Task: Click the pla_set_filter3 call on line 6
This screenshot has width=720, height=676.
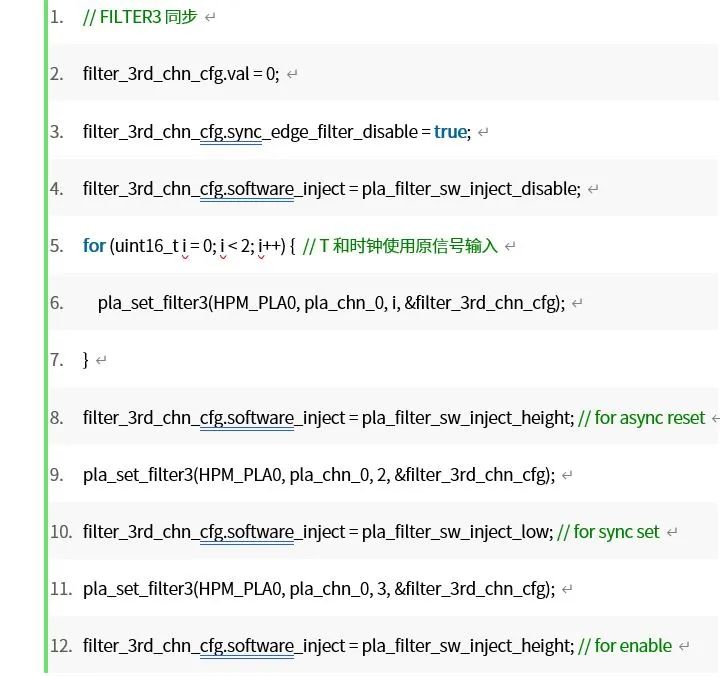Action: [x=152, y=303]
